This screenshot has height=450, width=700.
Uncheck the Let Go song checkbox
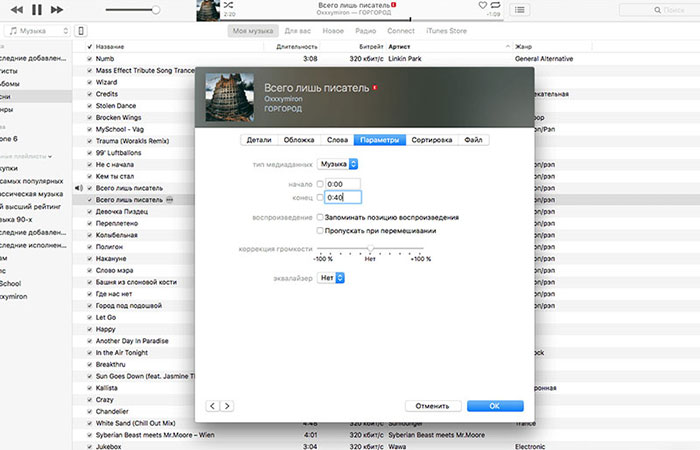[90, 317]
